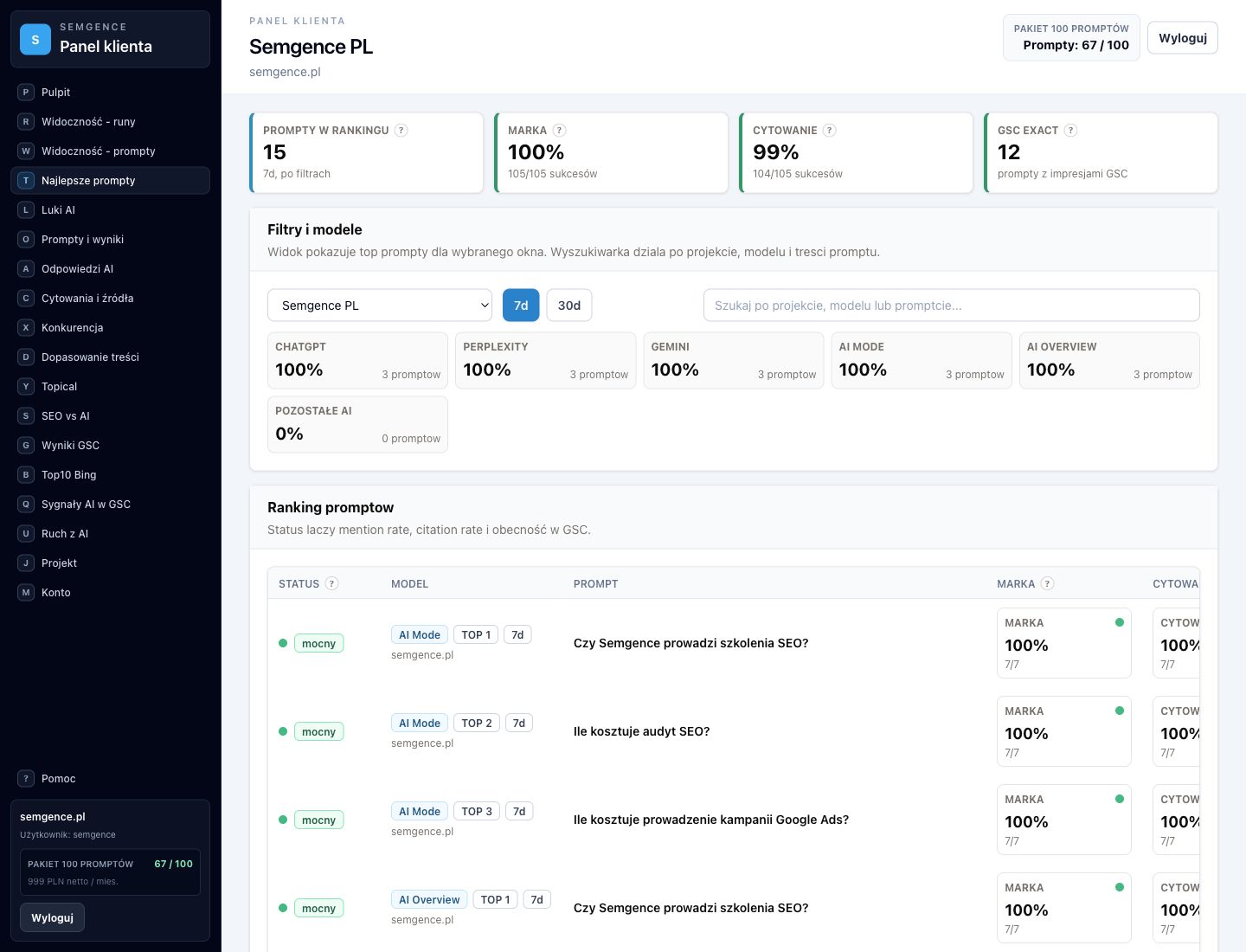Screen dimensions: 1246x952
Task: Click prompt 'Ile kosztuje audyt SEO?'
Action: 641,731
